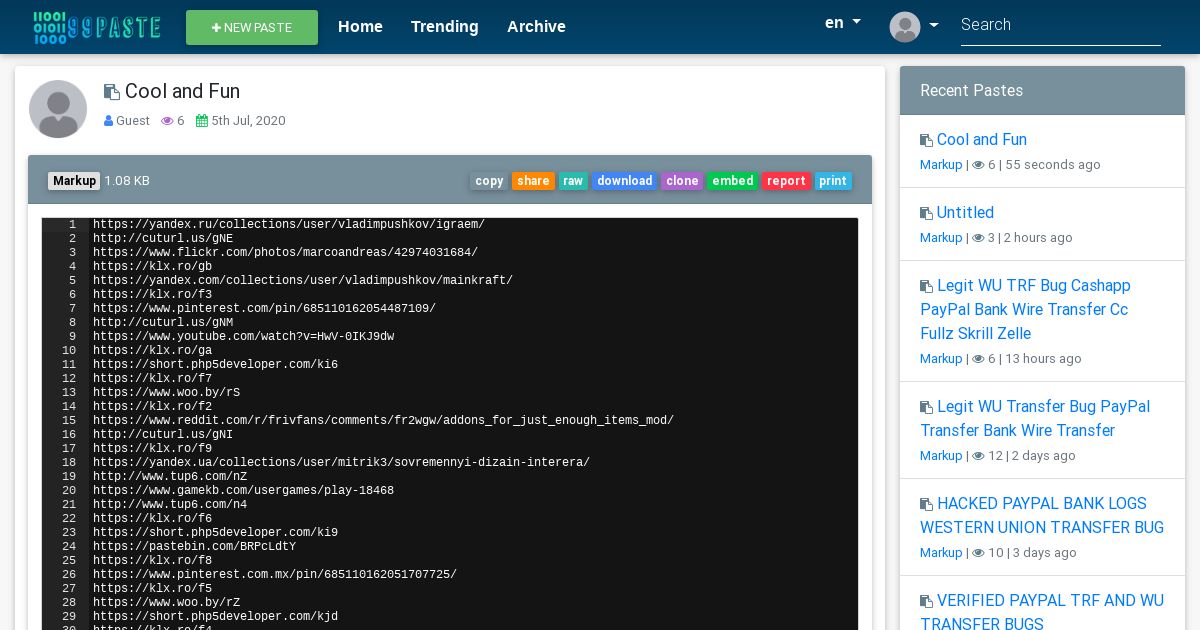
Task: Click the Markup syntax badge
Action: click(74, 181)
